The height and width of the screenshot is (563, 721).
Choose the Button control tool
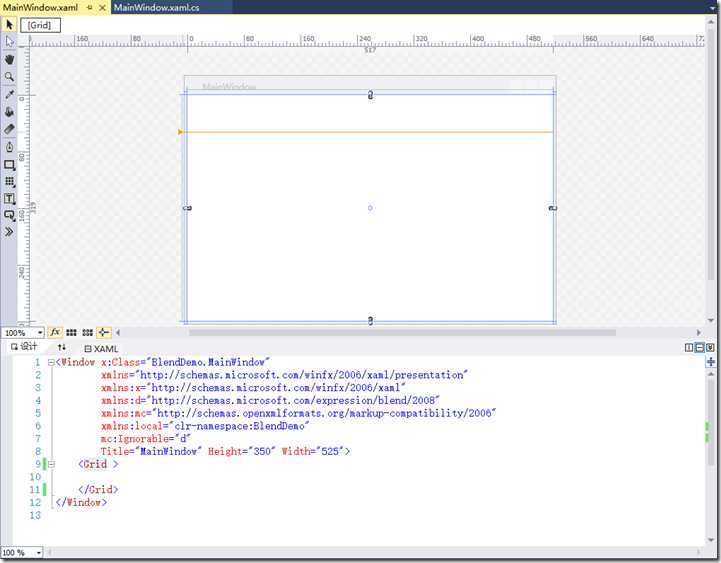9,215
